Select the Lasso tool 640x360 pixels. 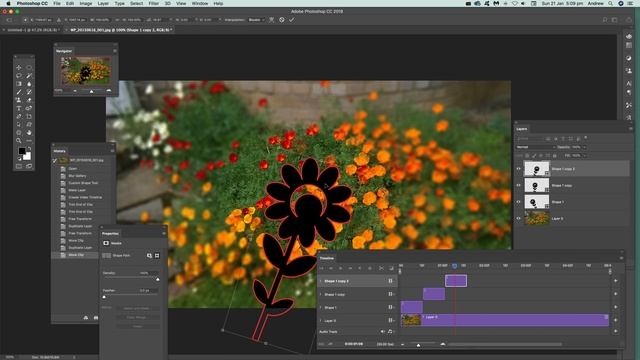19,76
